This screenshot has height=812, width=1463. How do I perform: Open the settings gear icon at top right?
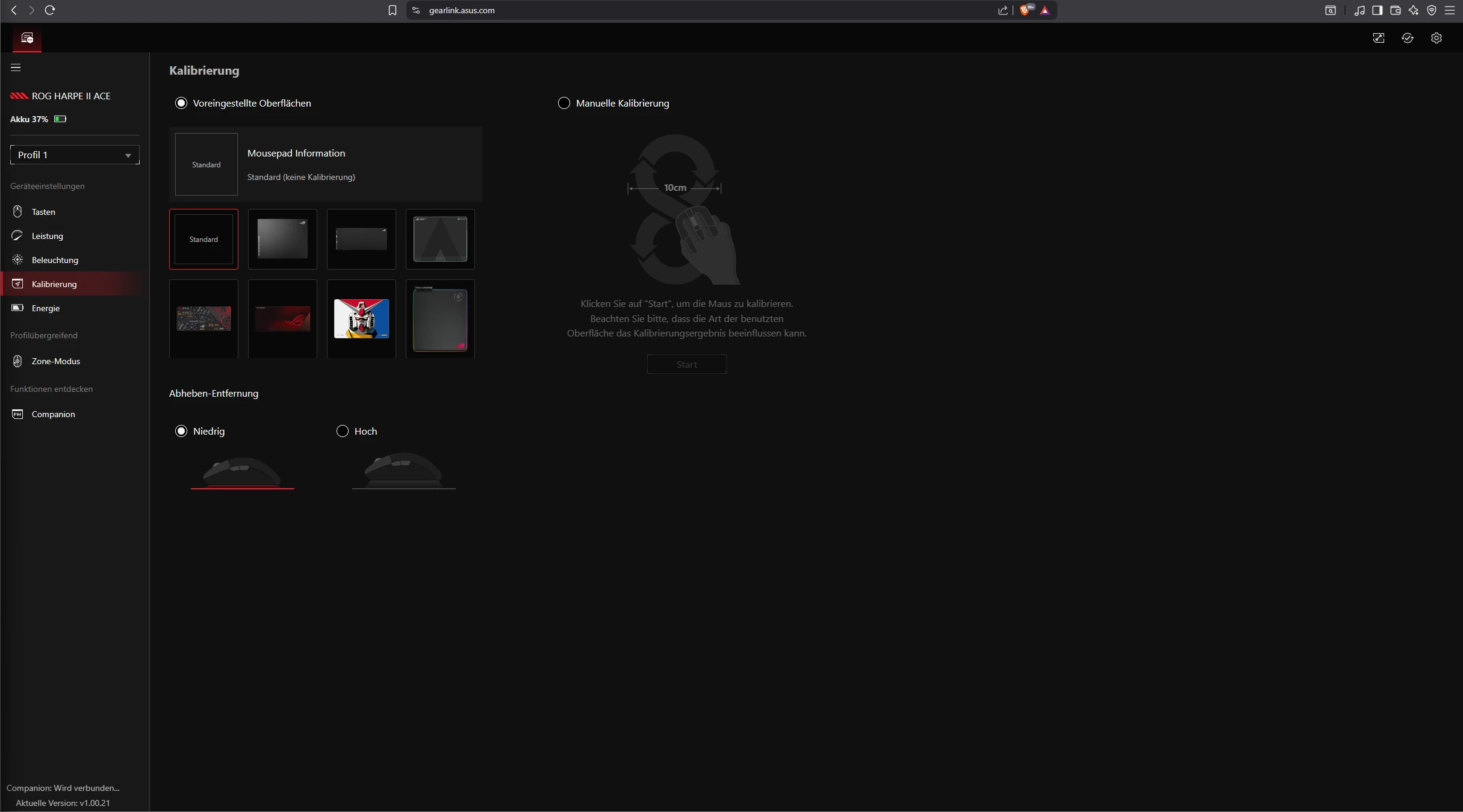(1436, 38)
